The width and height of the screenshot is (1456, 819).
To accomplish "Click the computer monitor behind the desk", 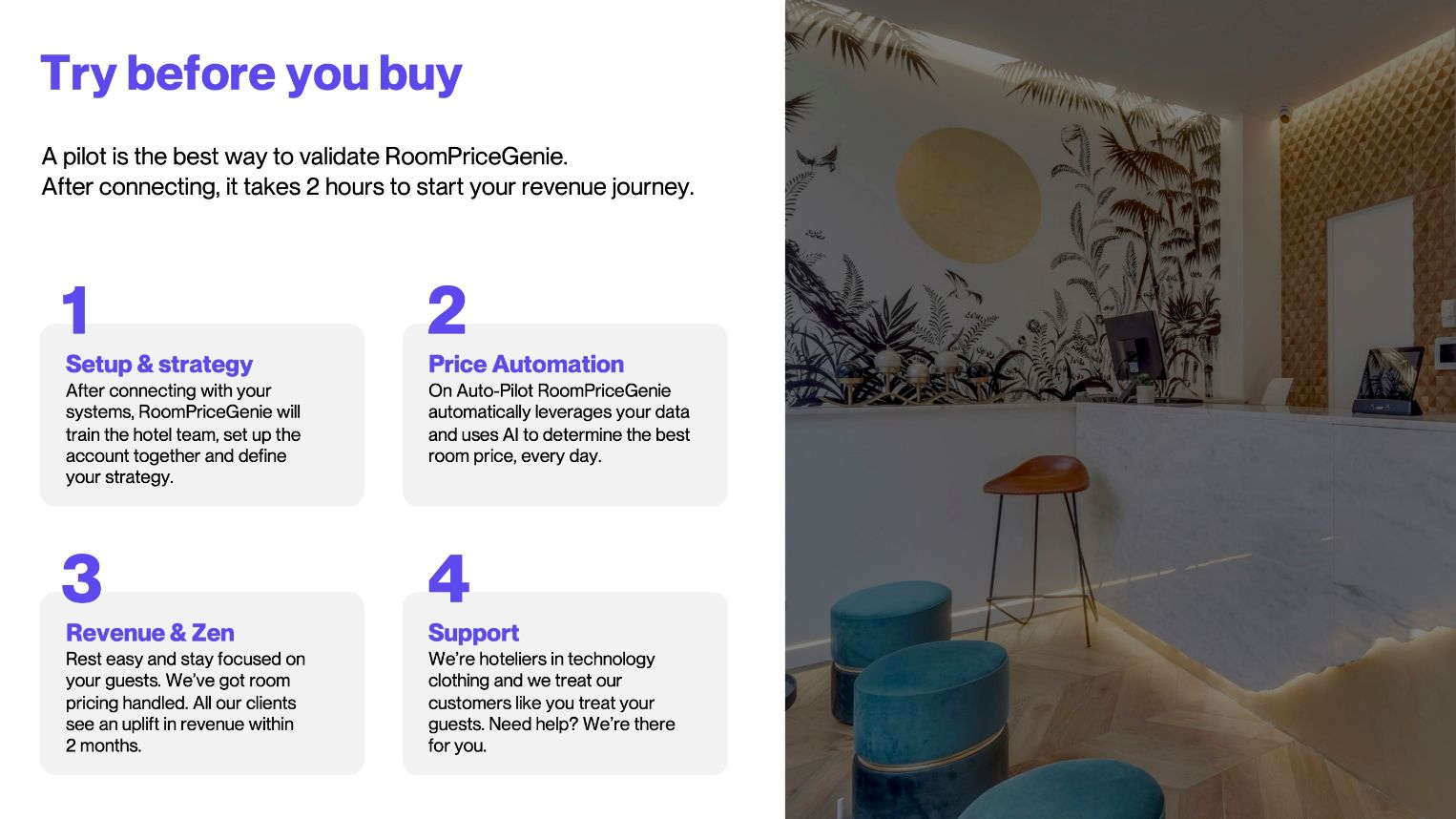I will (1134, 346).
